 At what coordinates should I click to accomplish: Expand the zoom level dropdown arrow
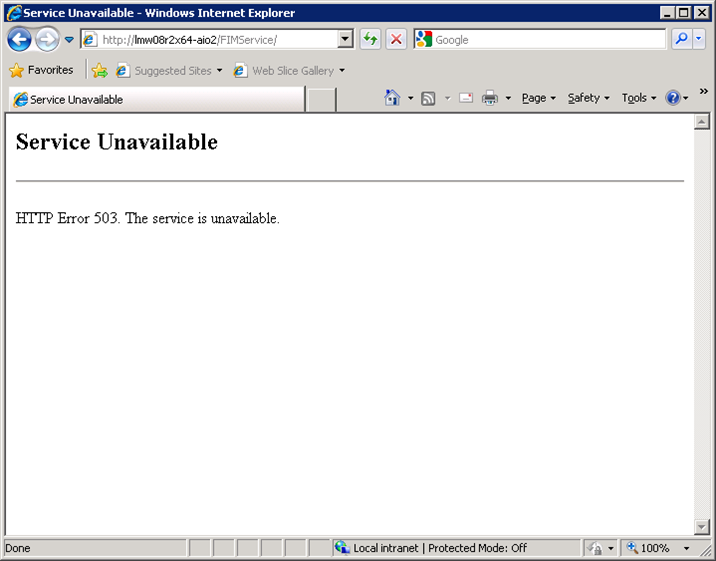coord(686,548)
